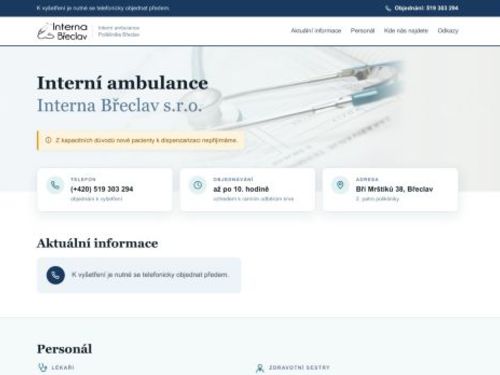Screen dimensions: 500x375
Task: Go to Kde nás najdete menu item
Action: 406,31
